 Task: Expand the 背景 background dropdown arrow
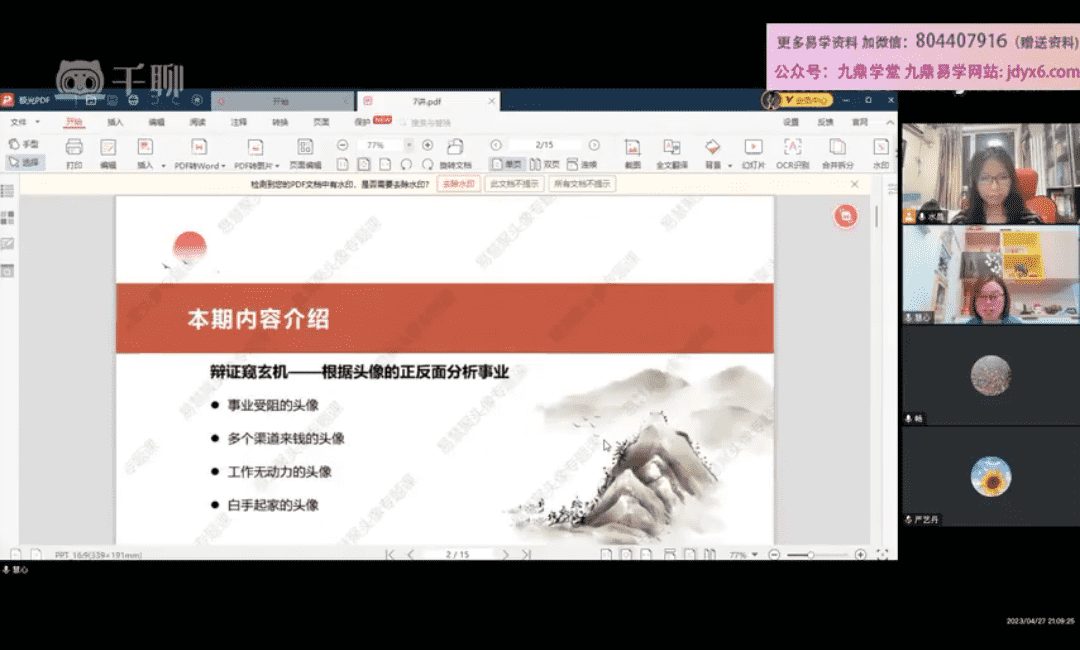[x=730, y=166]
